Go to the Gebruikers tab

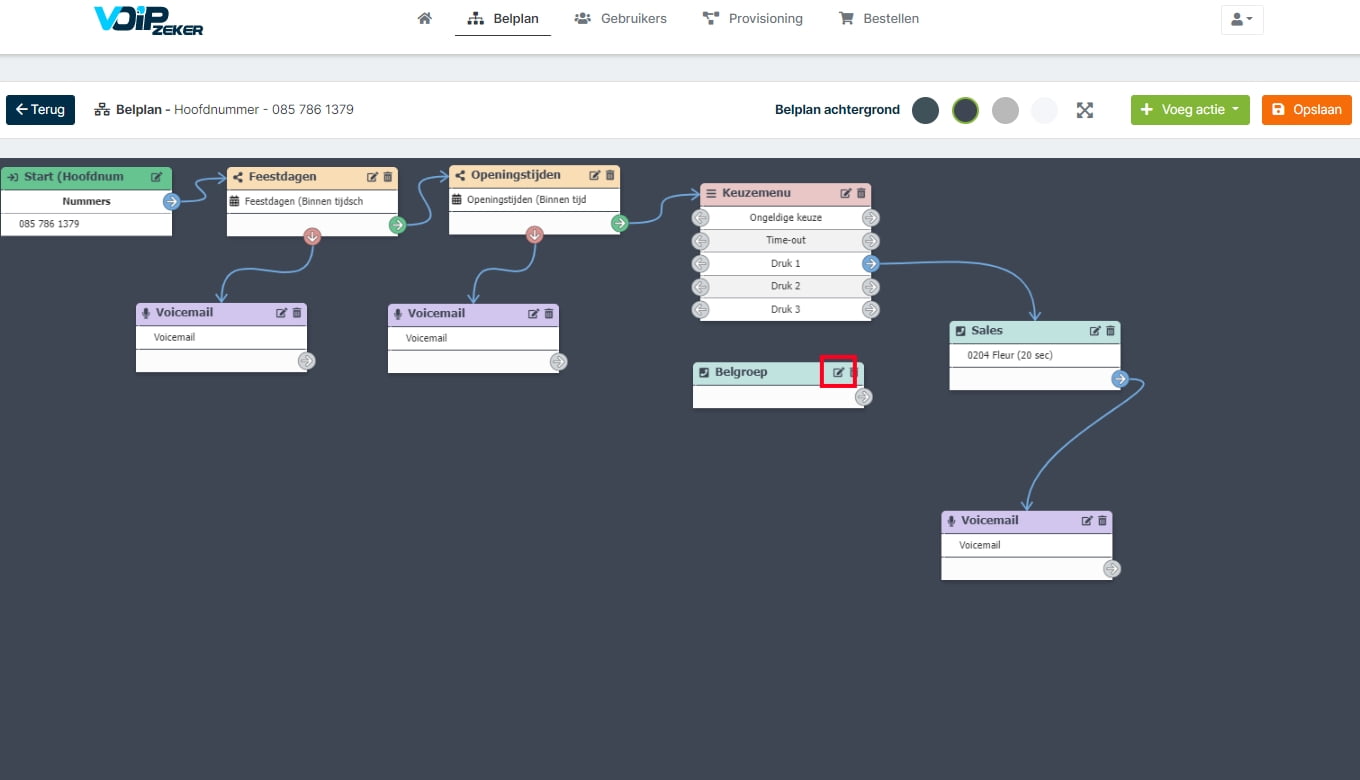click(621, 18)
